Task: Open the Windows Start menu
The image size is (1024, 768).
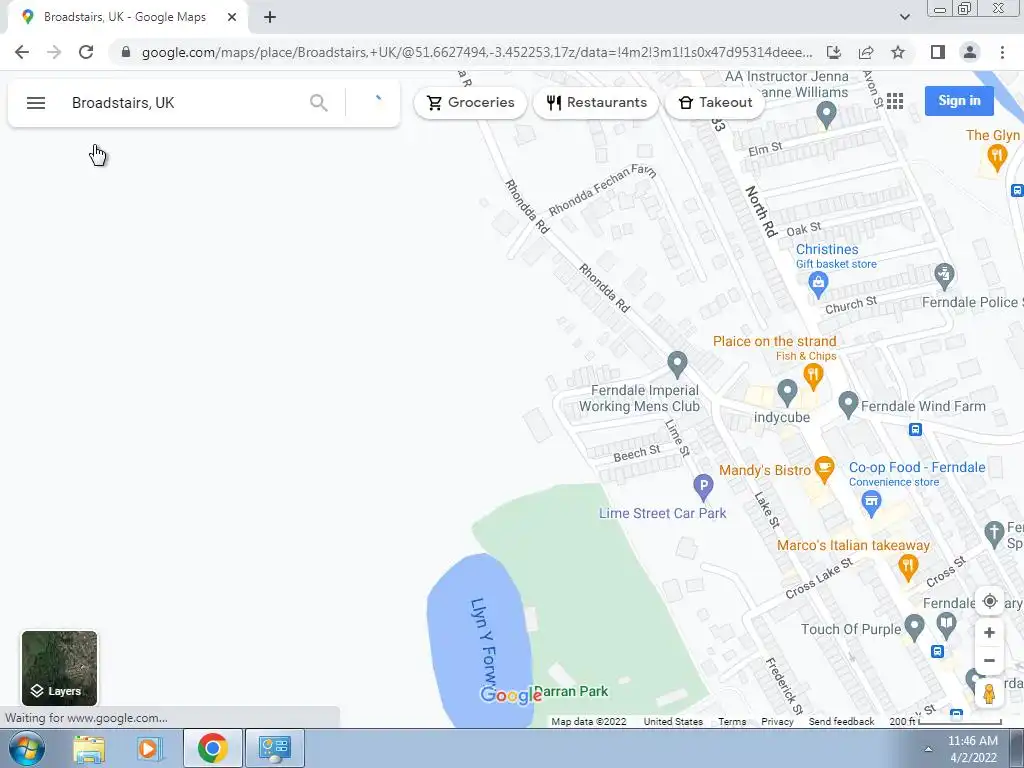Action: click(26, 748)
